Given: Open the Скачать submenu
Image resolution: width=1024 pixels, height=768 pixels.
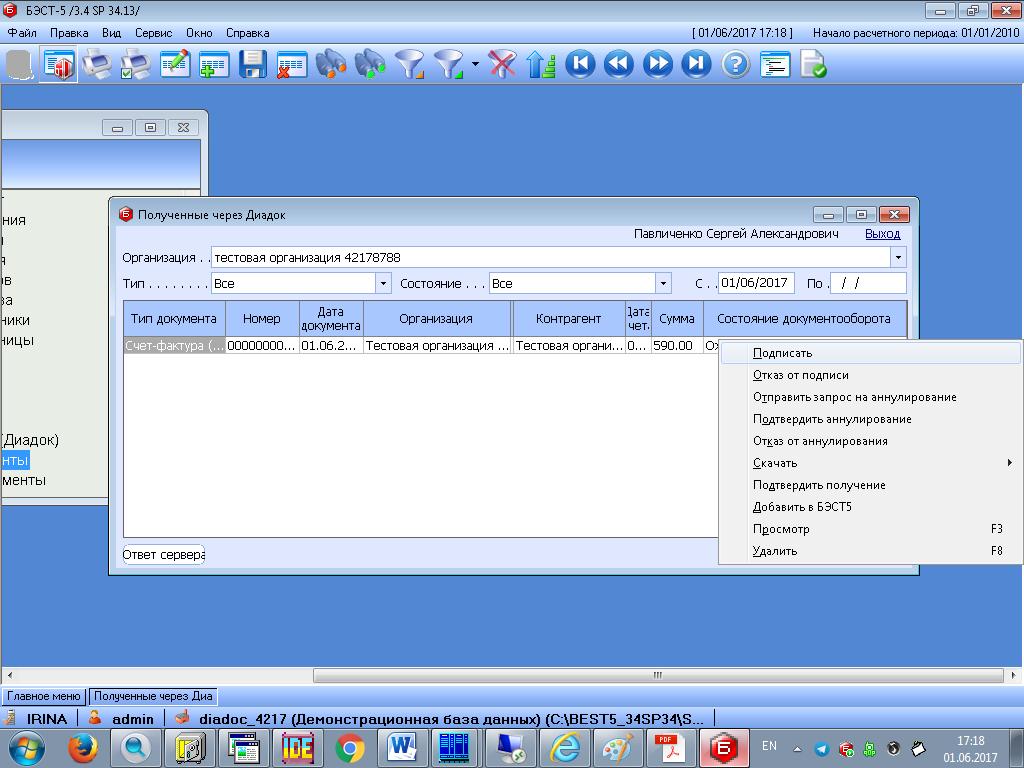Looking at the screenshot, I should [x=870, y=463].
